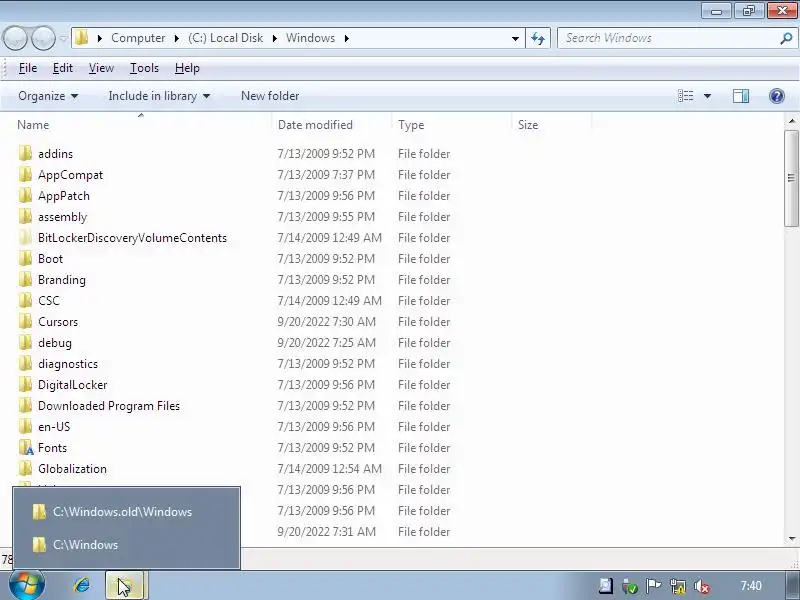Click the scrollbar up arrow
This screenshot has width=800, height=600.
791,121
